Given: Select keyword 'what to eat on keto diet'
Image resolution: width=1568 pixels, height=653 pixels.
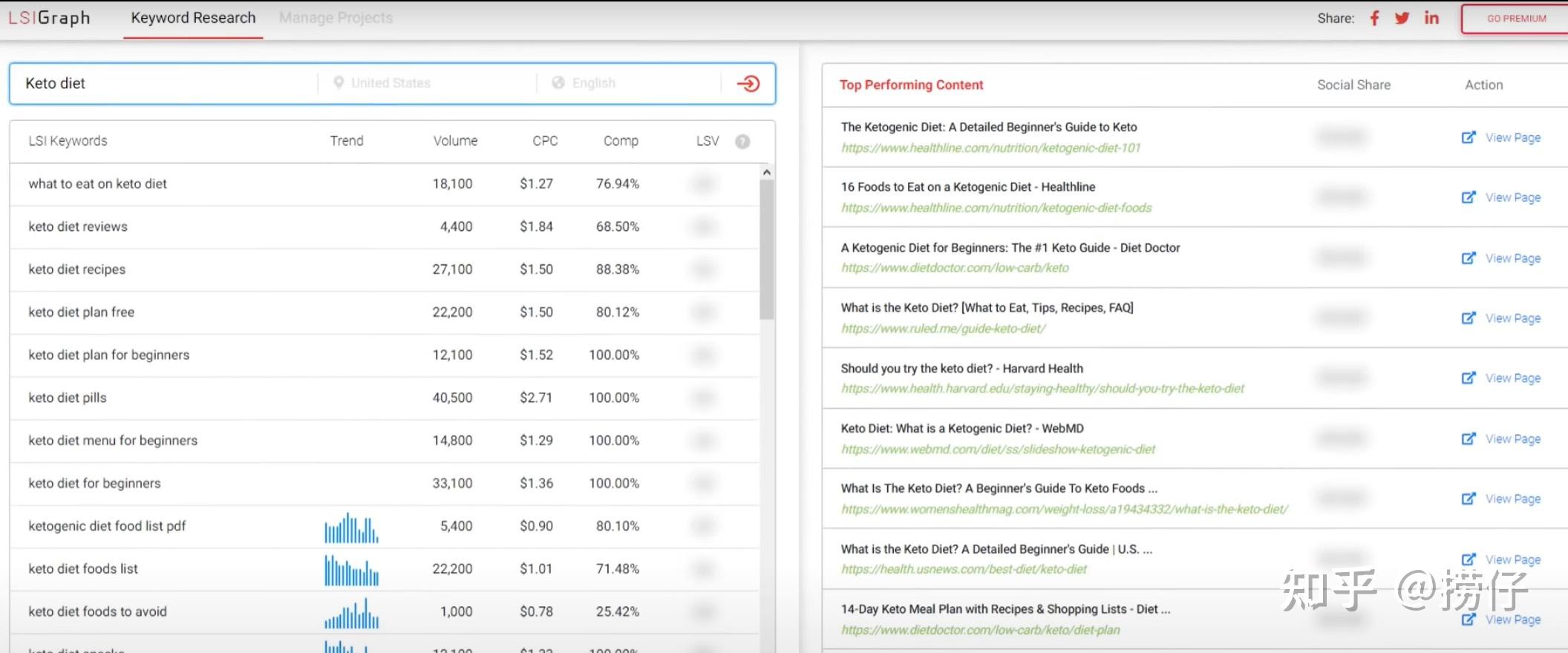Looking at the screenshot, I should point(97,184).
